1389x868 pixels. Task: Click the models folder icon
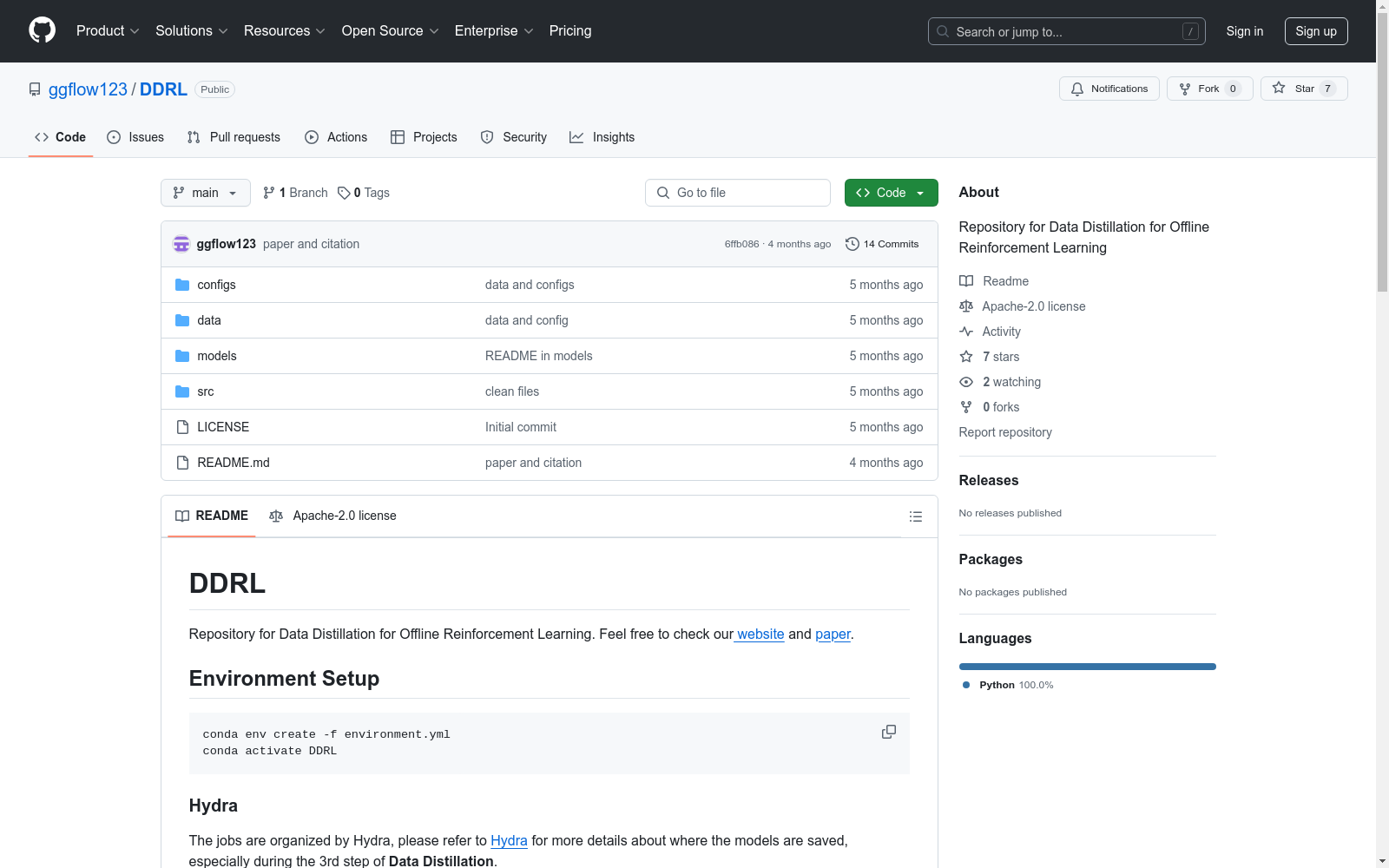click(182, 356)
